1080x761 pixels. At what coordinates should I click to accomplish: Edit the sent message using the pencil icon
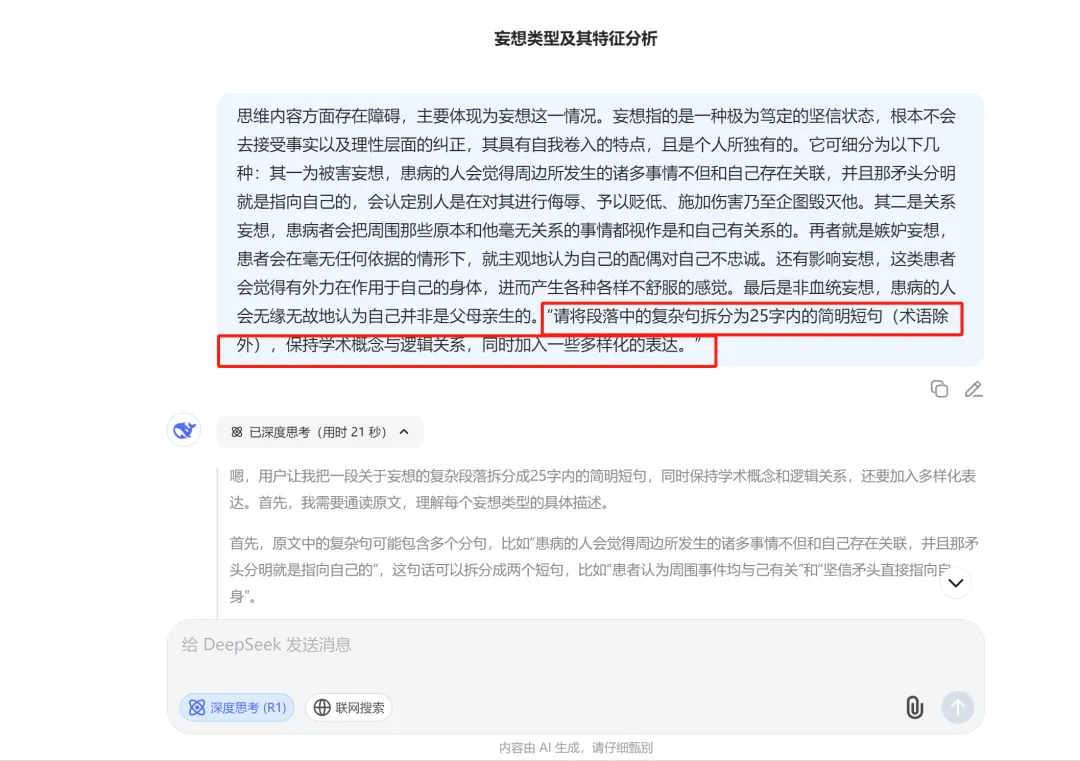click(x=973, y=389)
